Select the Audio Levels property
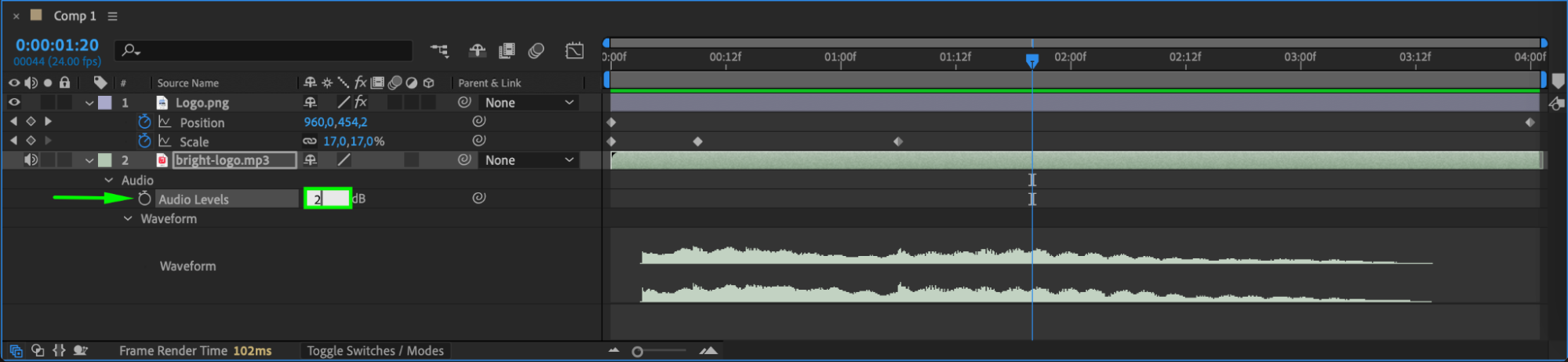Viewport: 1568px width, 362px height. 194,199
